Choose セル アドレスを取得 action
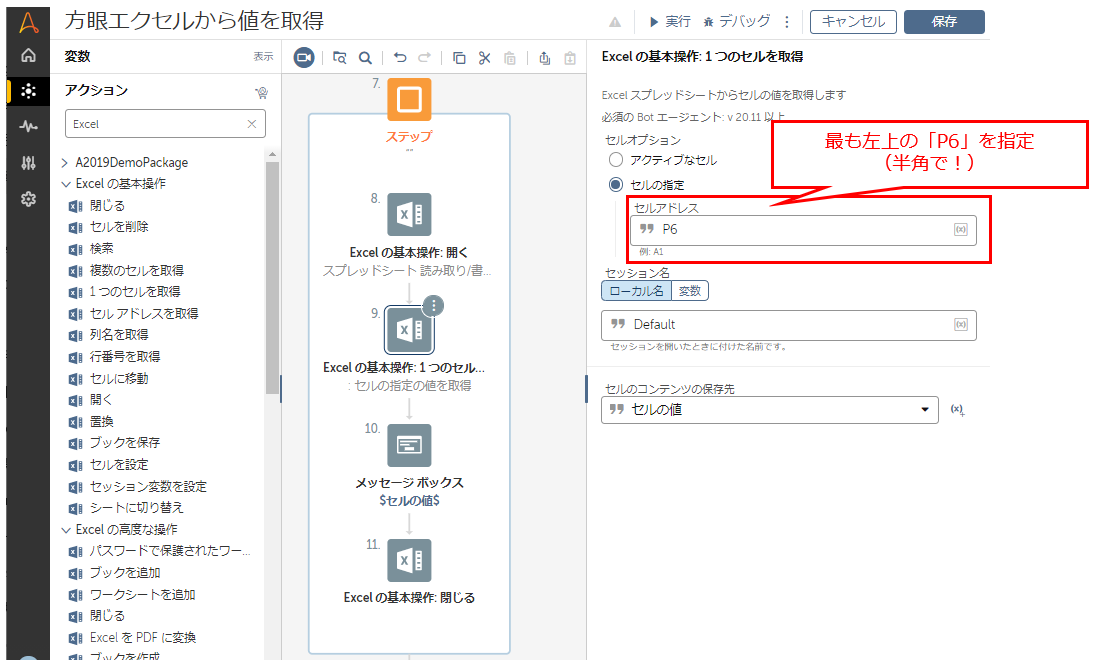Screen dimensions: 1101x671 pyautogui.click(x=143, y=314)
